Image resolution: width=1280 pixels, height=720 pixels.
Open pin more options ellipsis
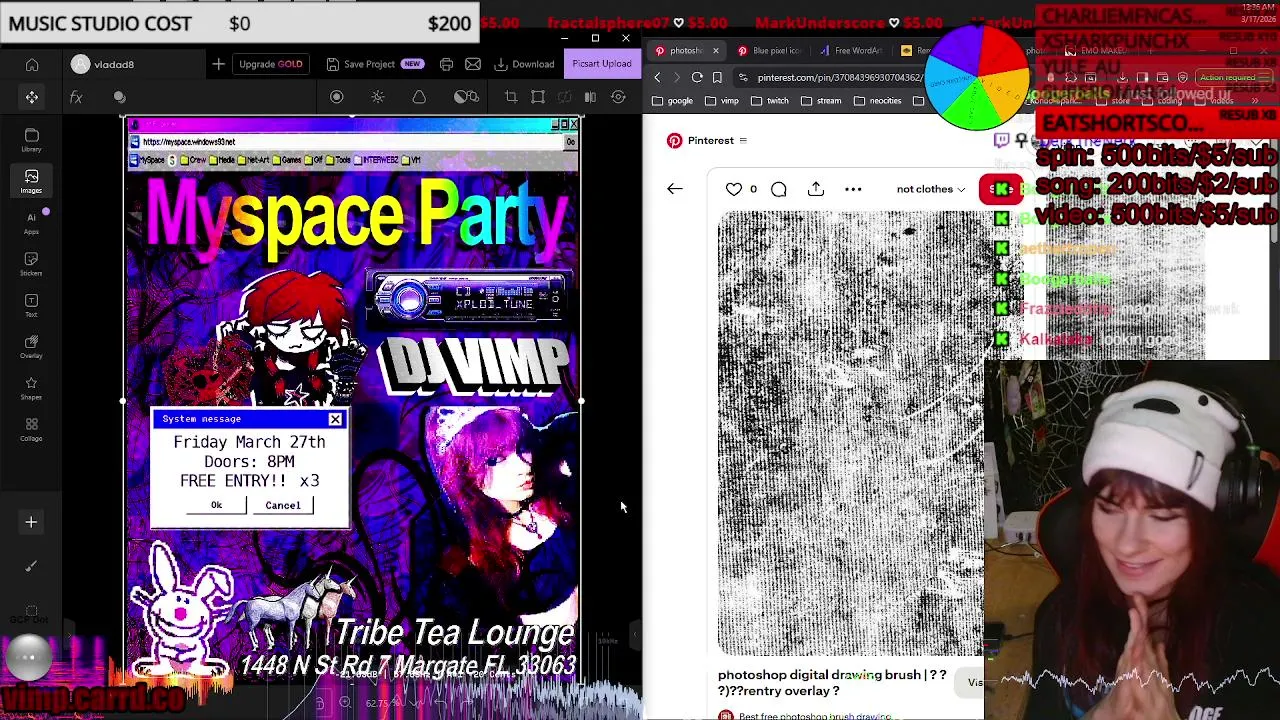(853, 189)
